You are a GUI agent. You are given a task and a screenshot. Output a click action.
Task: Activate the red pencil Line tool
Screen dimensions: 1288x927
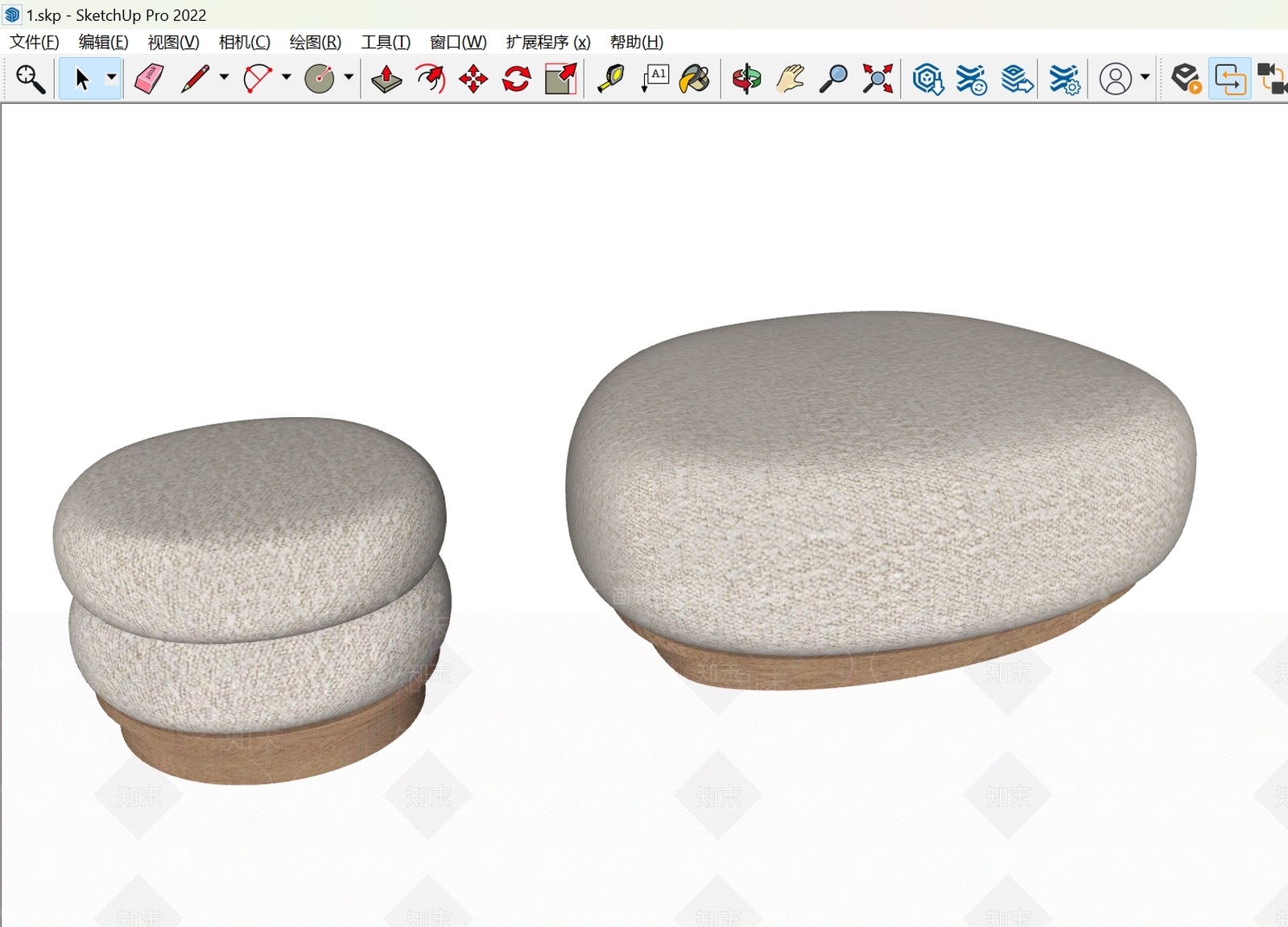[195, 79]
